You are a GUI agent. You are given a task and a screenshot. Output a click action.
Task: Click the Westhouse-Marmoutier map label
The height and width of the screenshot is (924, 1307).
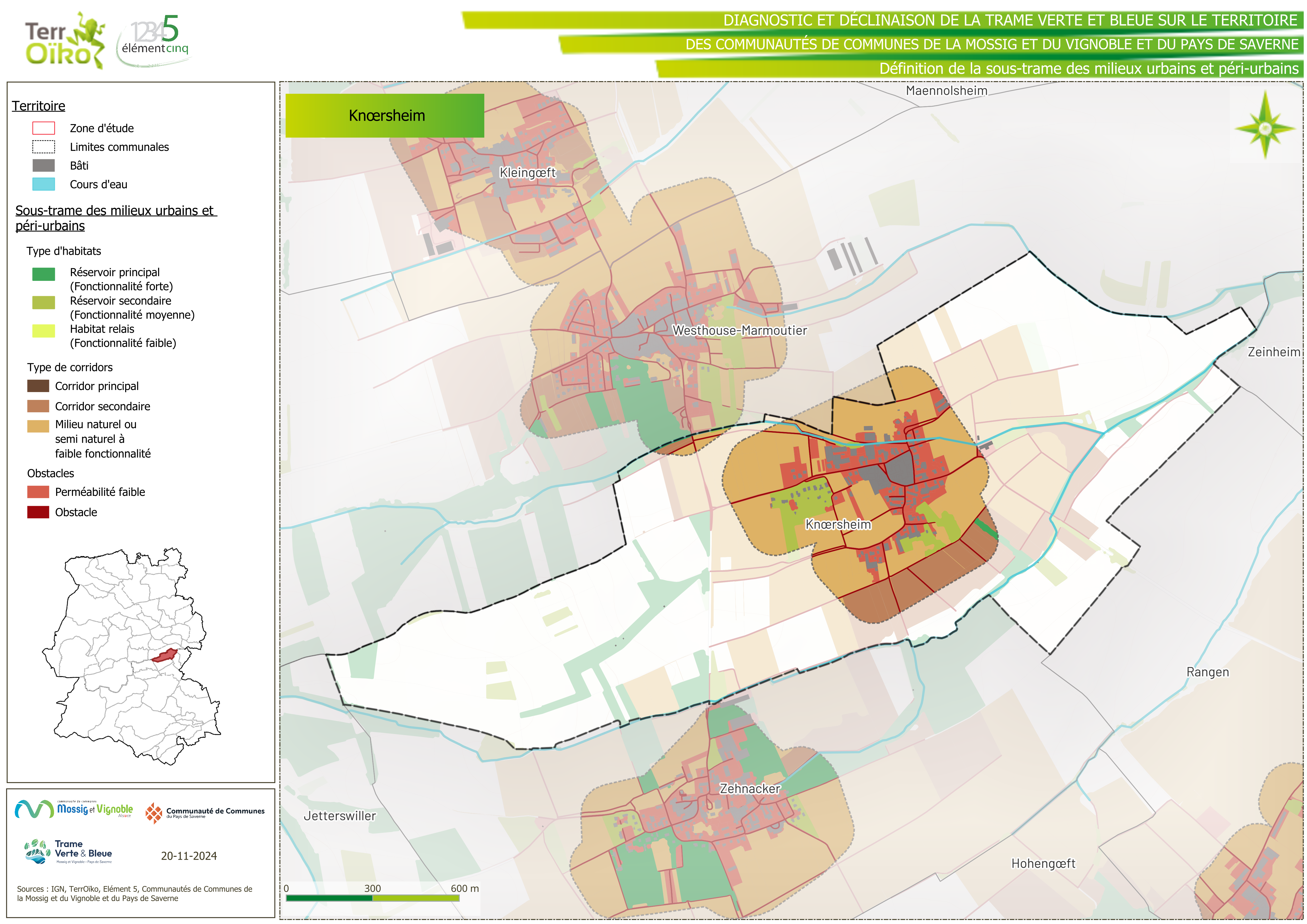[x=739, y=330]
